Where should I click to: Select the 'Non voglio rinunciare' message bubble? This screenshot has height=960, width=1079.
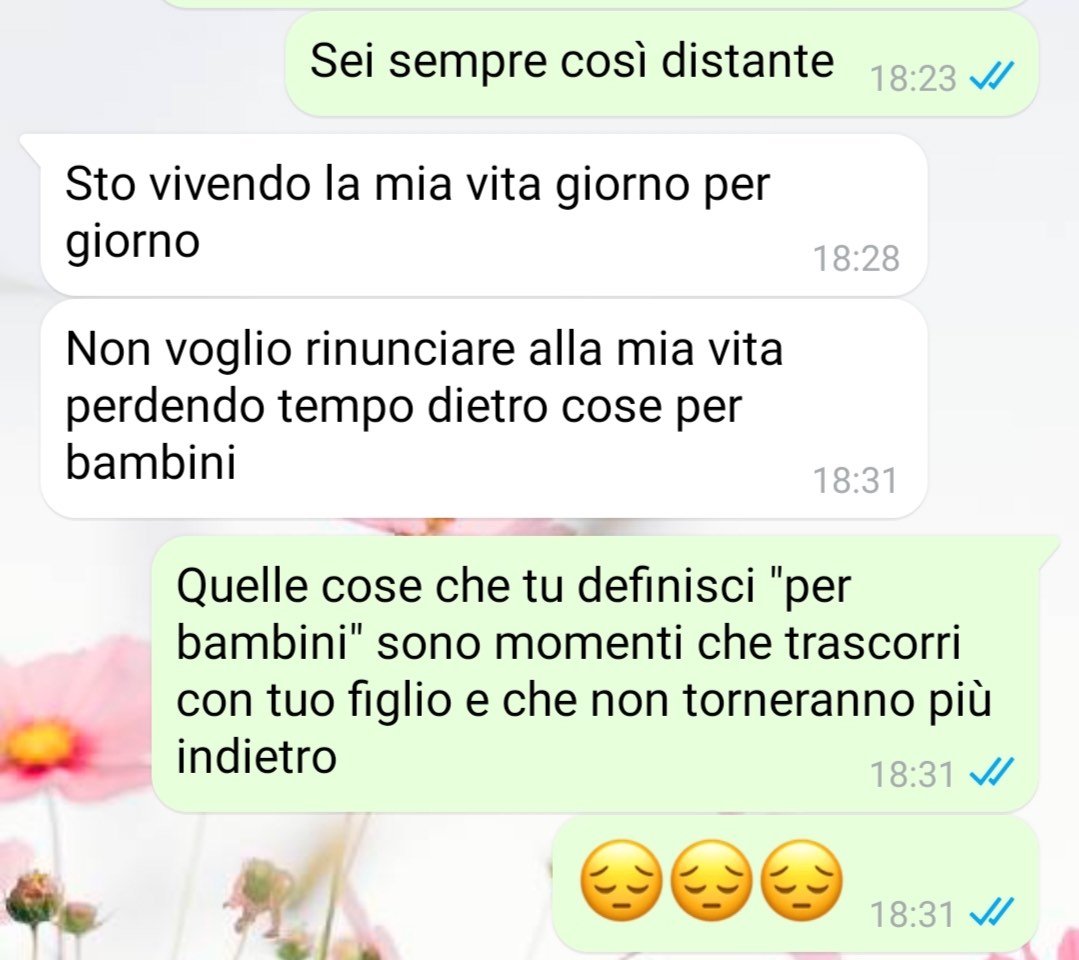[x=483, y=408]
